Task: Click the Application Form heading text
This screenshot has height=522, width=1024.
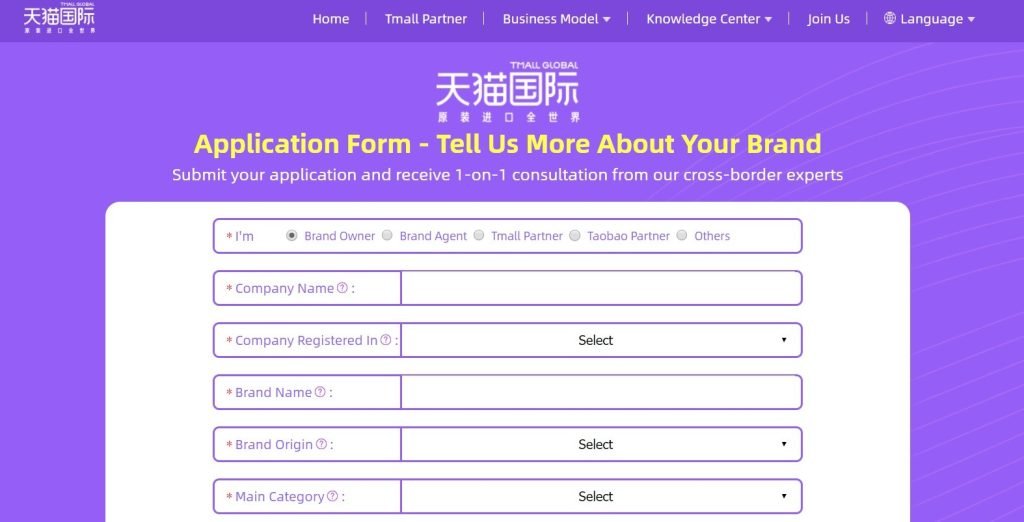Action: [x=507, y=144]
